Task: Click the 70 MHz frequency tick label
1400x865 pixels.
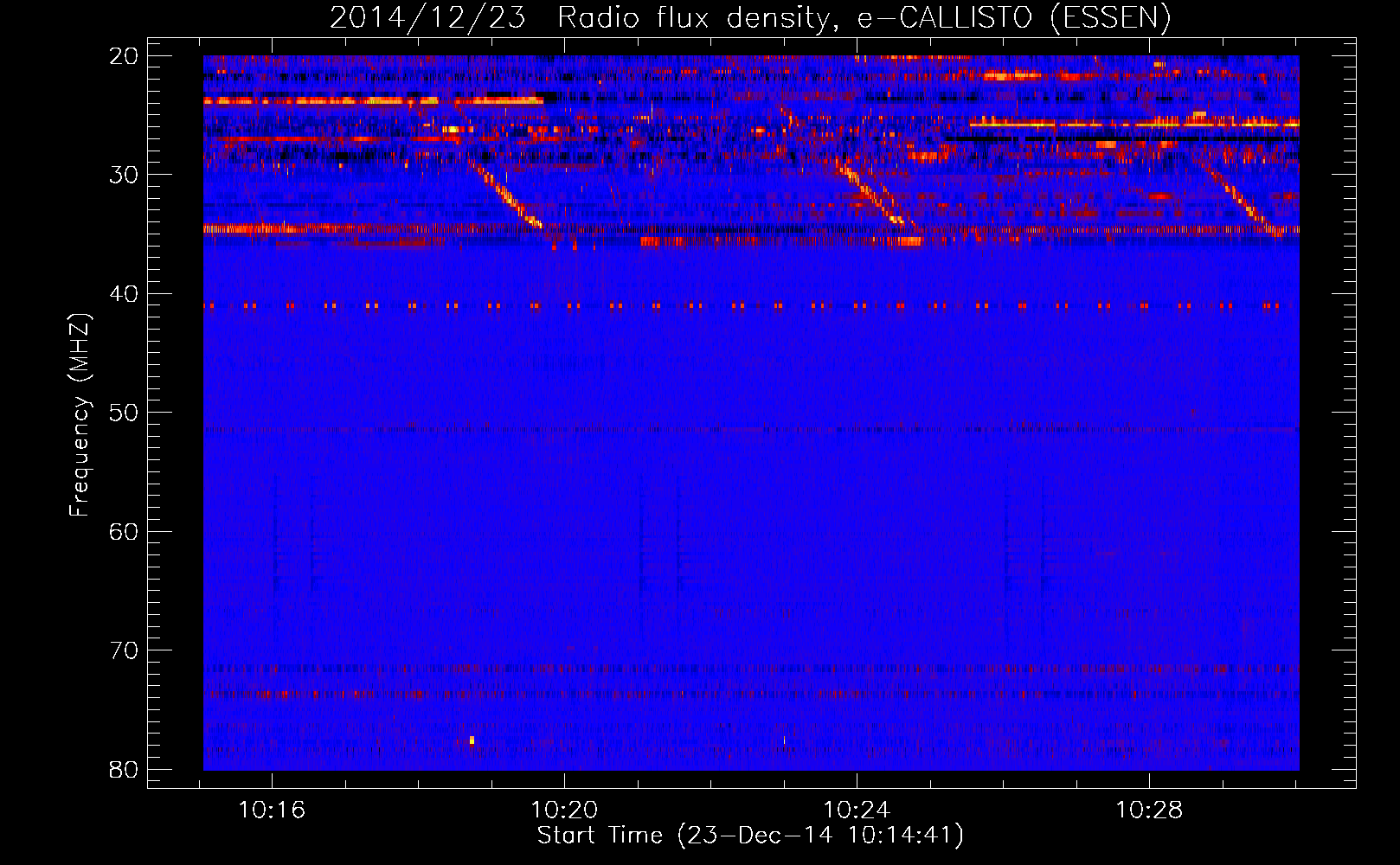Action: pyautogui.click(x=124, y=650)
